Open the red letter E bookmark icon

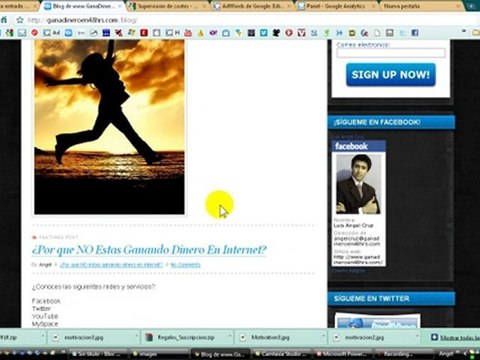point(144,33)
